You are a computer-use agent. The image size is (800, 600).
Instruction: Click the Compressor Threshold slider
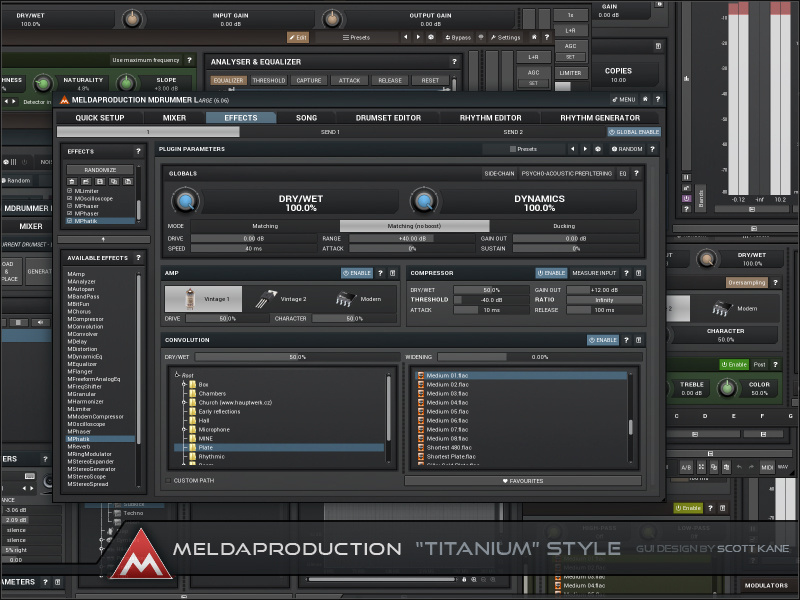[x=490, y=299]
